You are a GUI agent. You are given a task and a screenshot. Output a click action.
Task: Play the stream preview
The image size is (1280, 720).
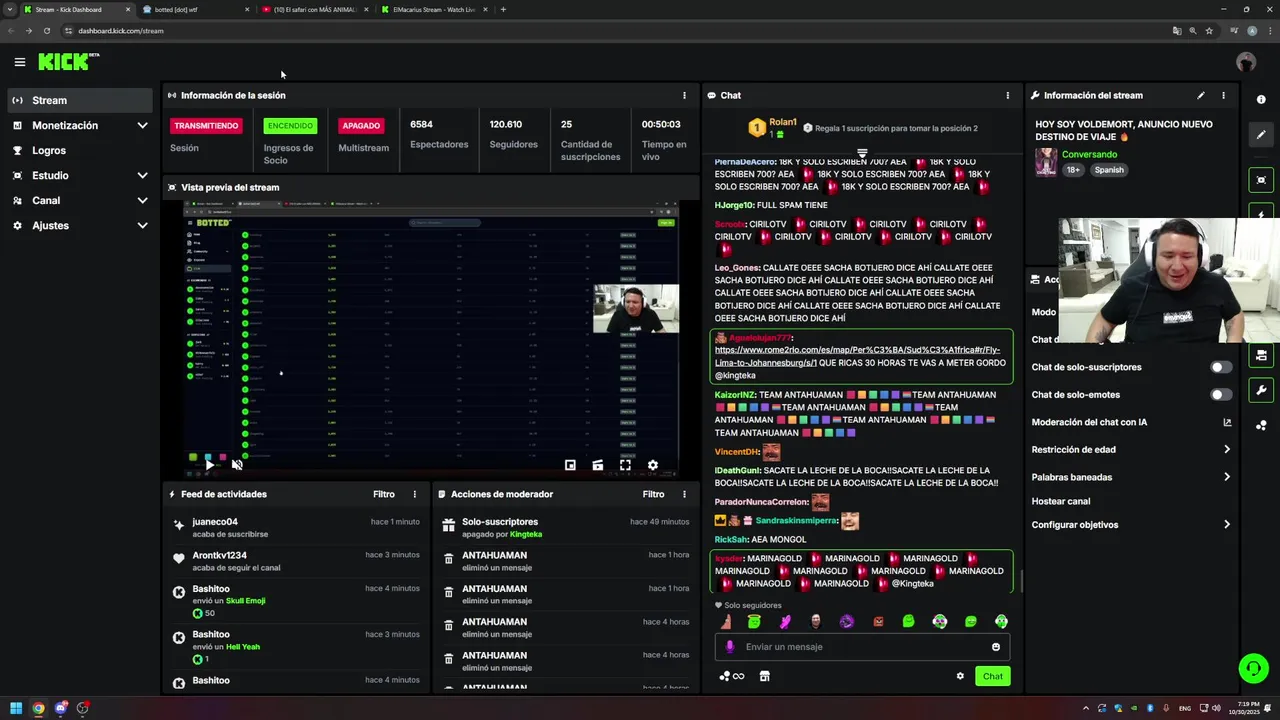[x=209, y=465]
